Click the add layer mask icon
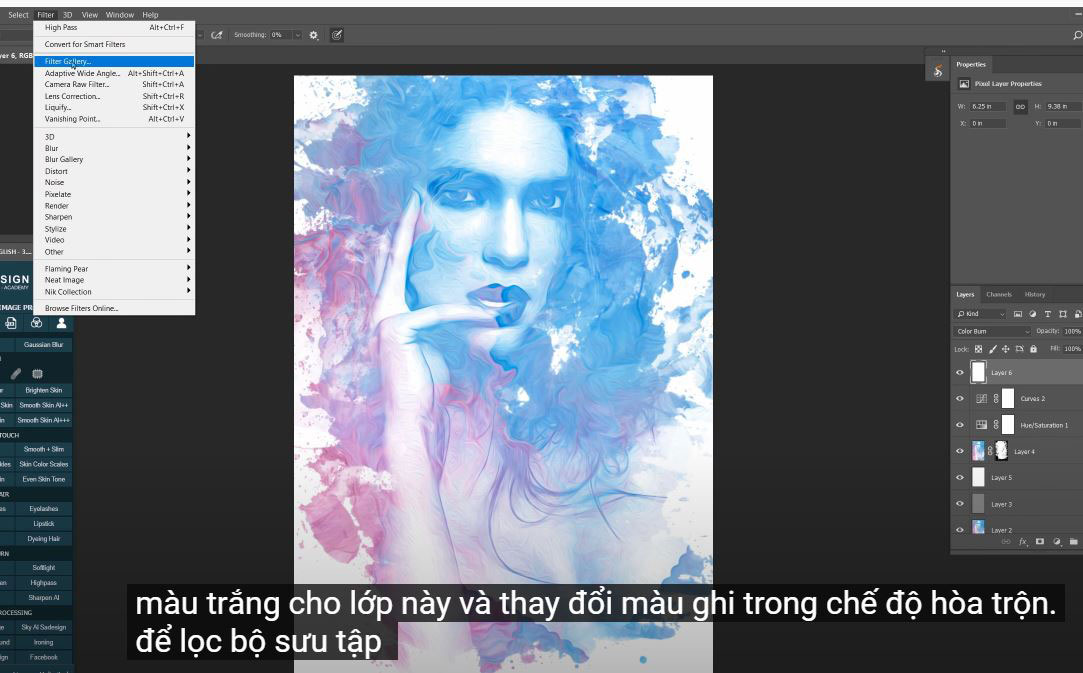The width and height of the screenshot is (1083, 673). point(1040,541)
